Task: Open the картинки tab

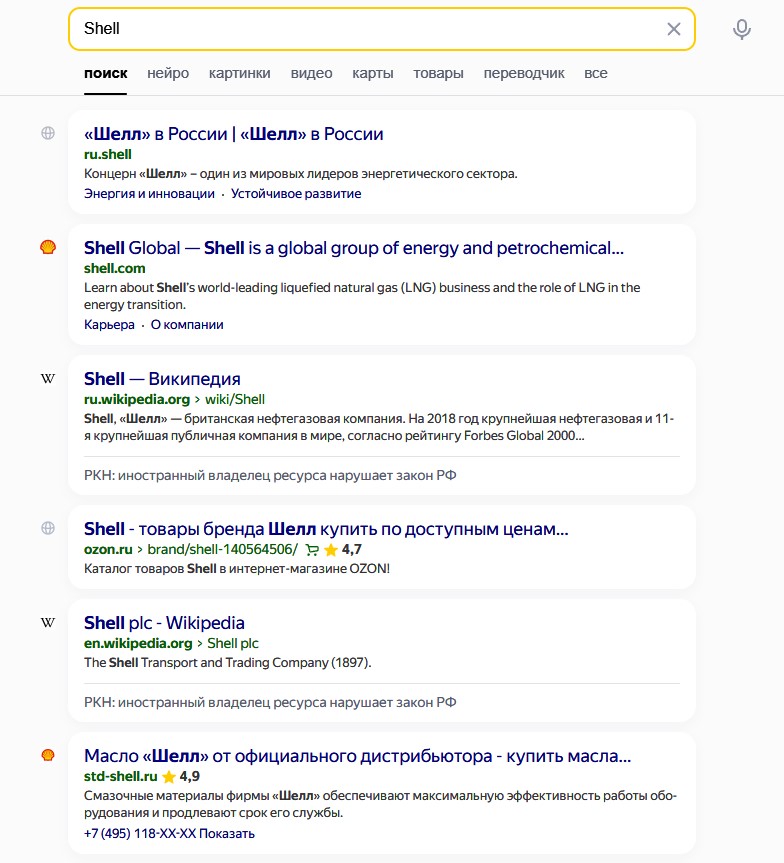Action: pyautogui.click(x=239, y=73)
